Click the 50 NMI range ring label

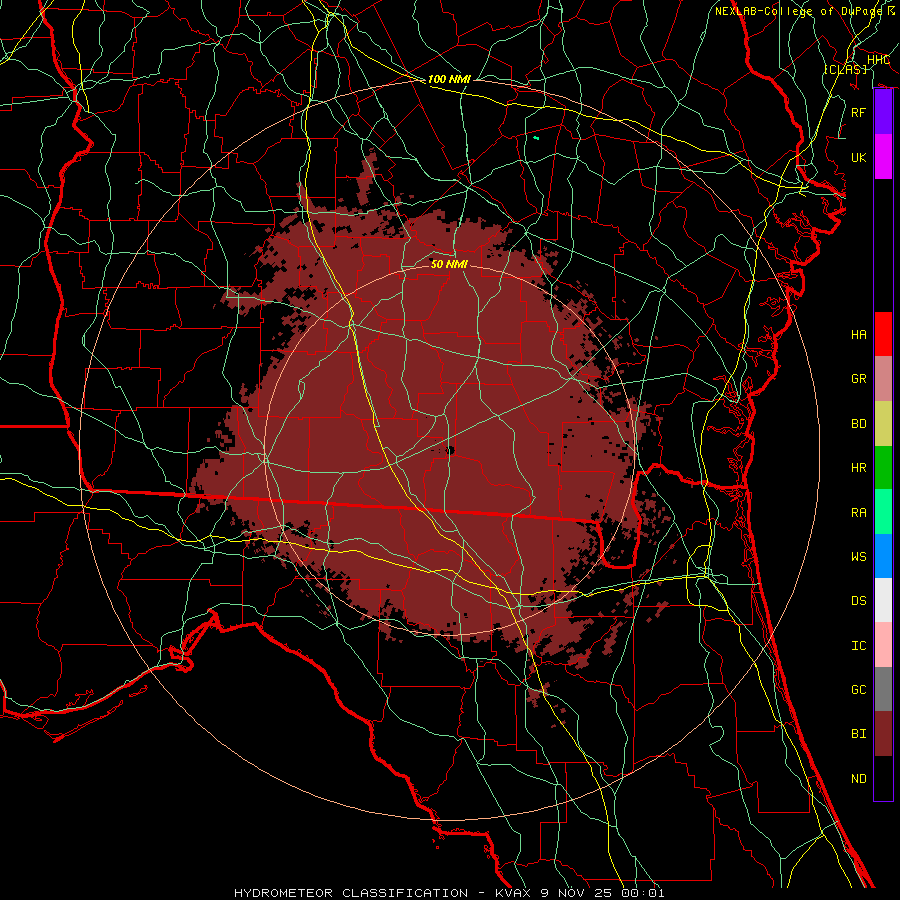[449, 264]
